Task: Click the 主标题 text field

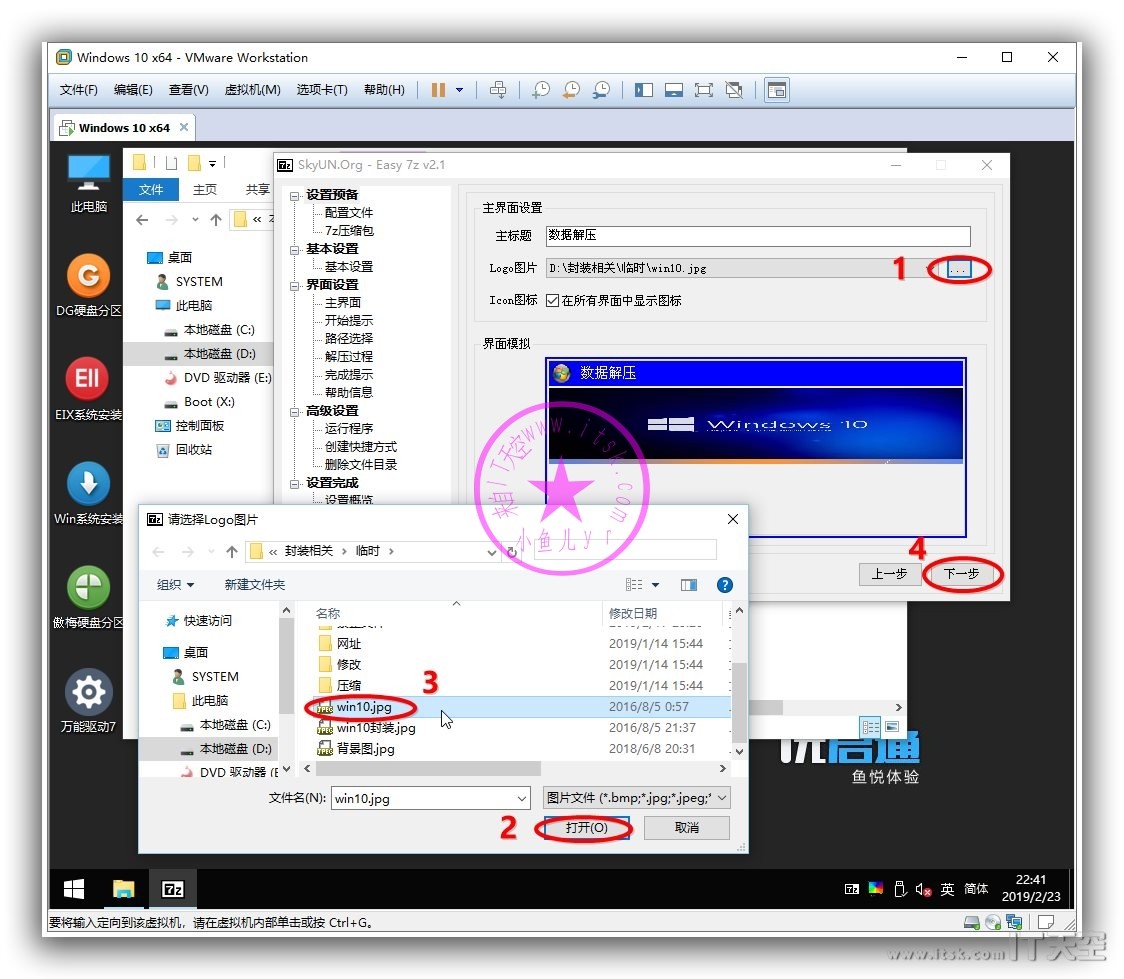Action: tap(758, 236)
